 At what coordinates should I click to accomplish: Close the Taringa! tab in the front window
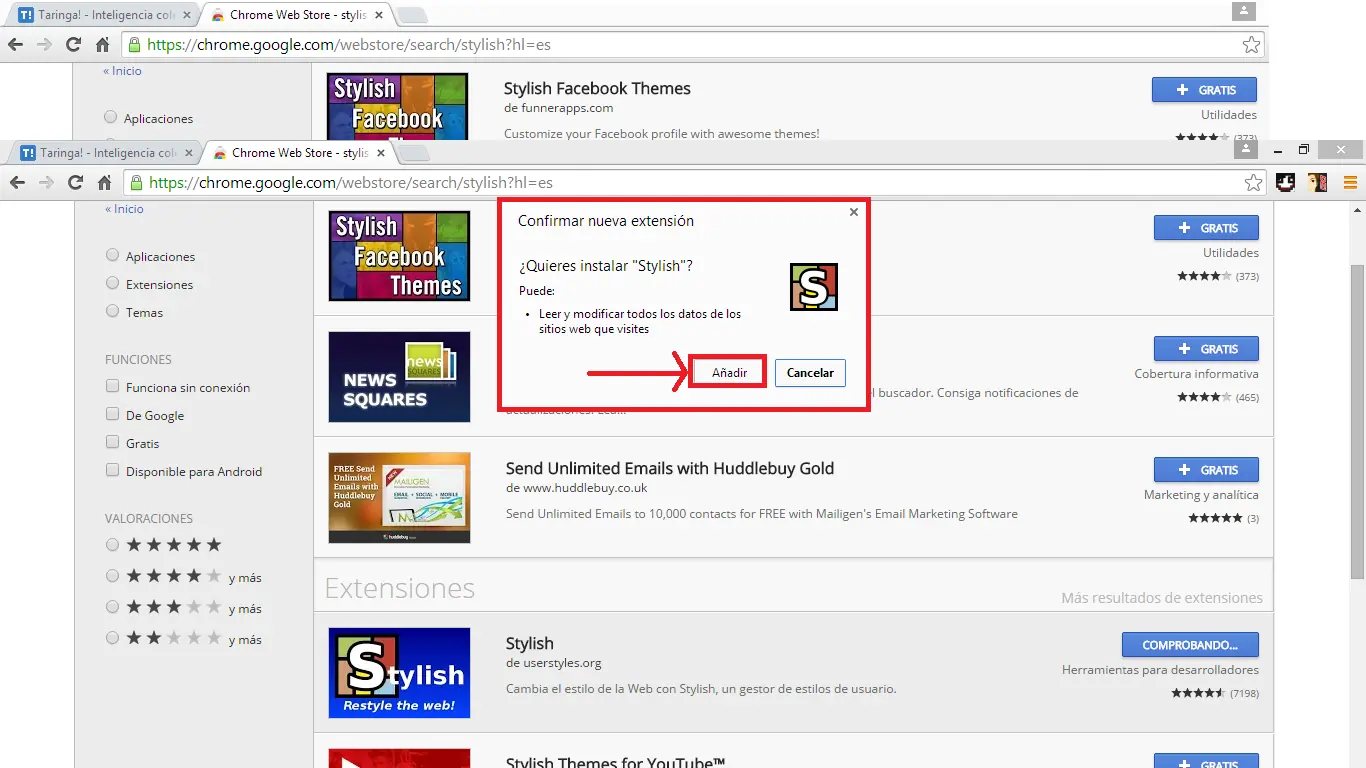(x=188, y=153)
